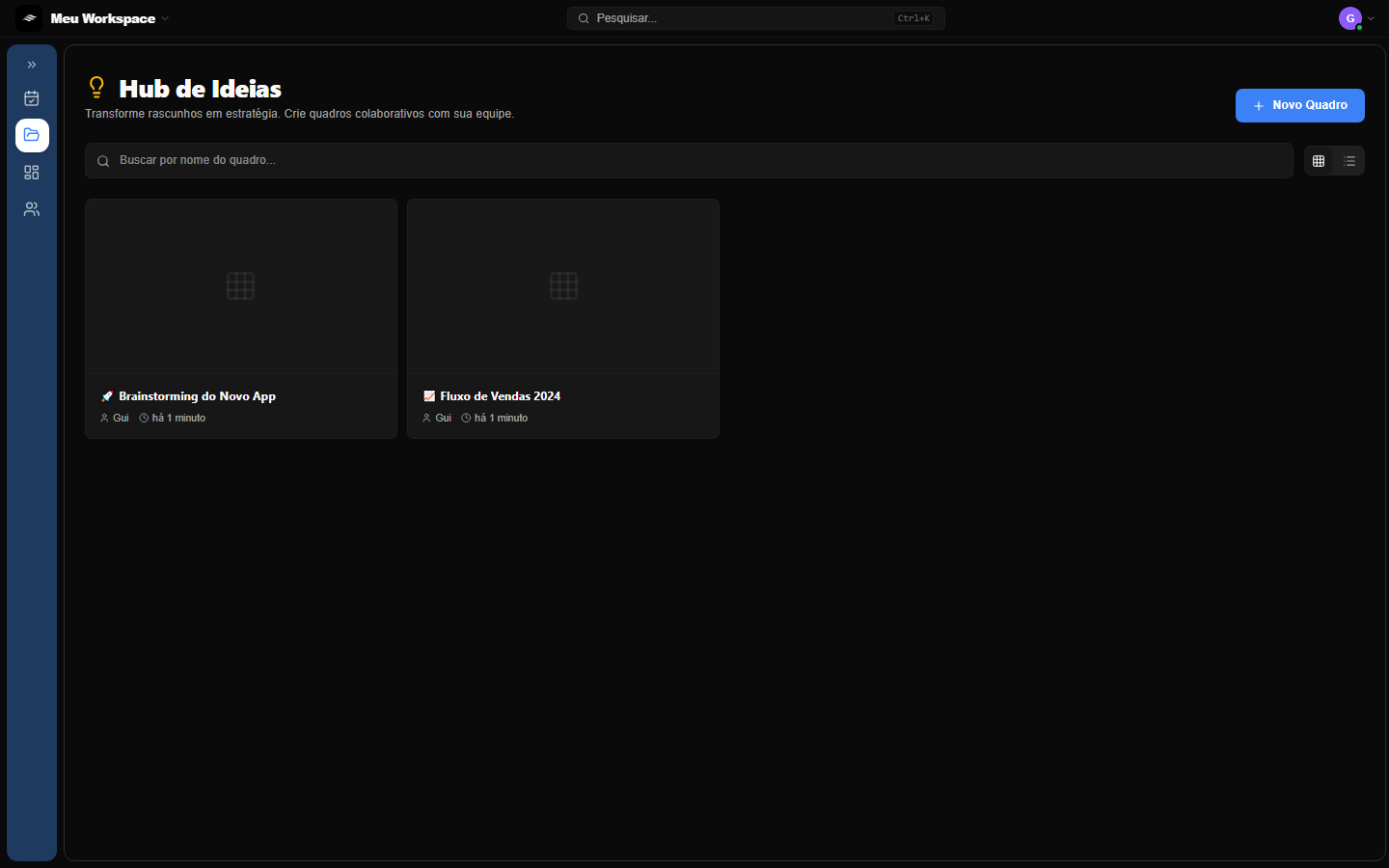The height and width of the screenshot is (868, 1389).
Task: Switch to list view
Action: click(x=1349, y=161)
